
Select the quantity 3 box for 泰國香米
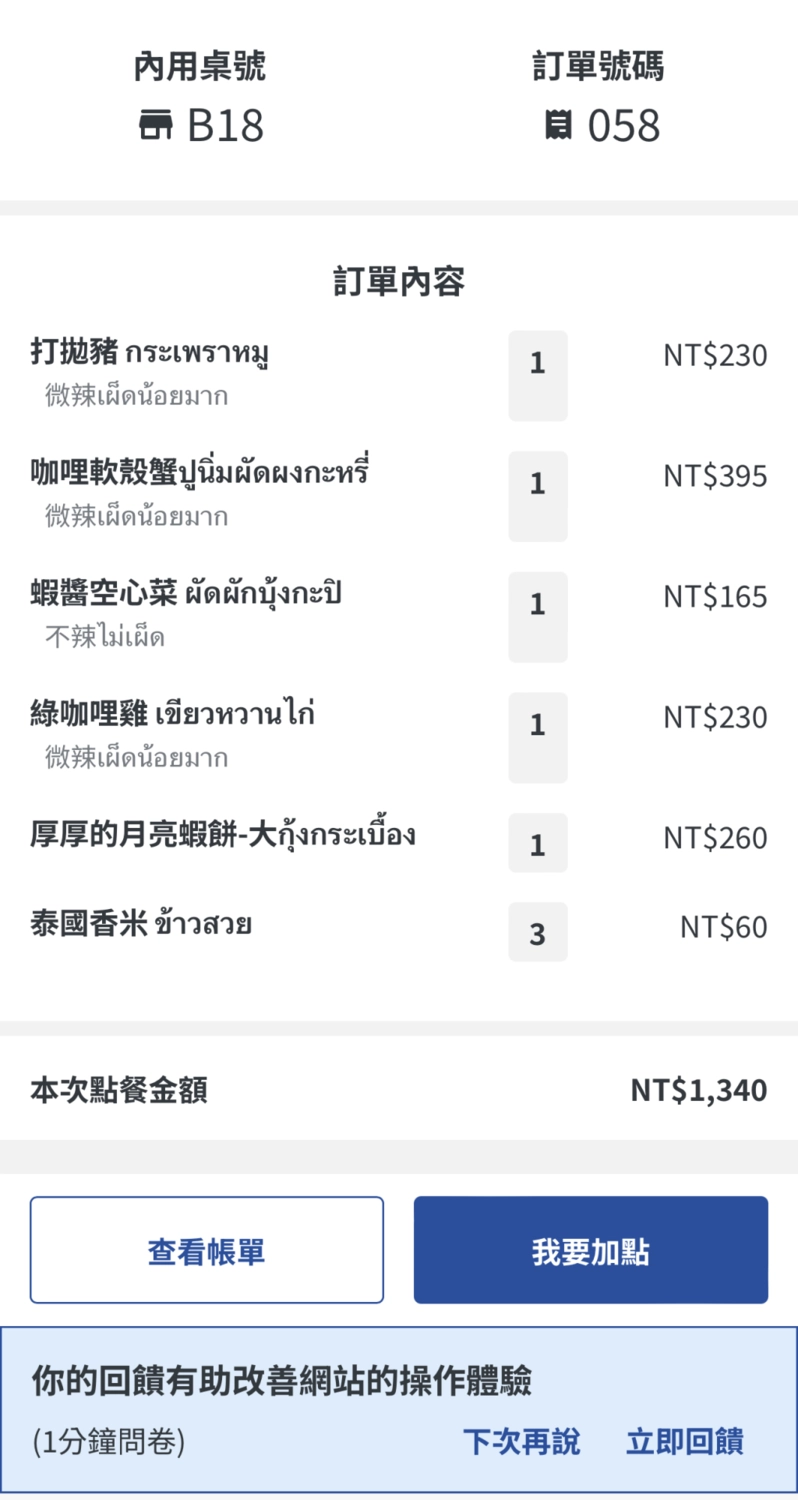(538, 932)
